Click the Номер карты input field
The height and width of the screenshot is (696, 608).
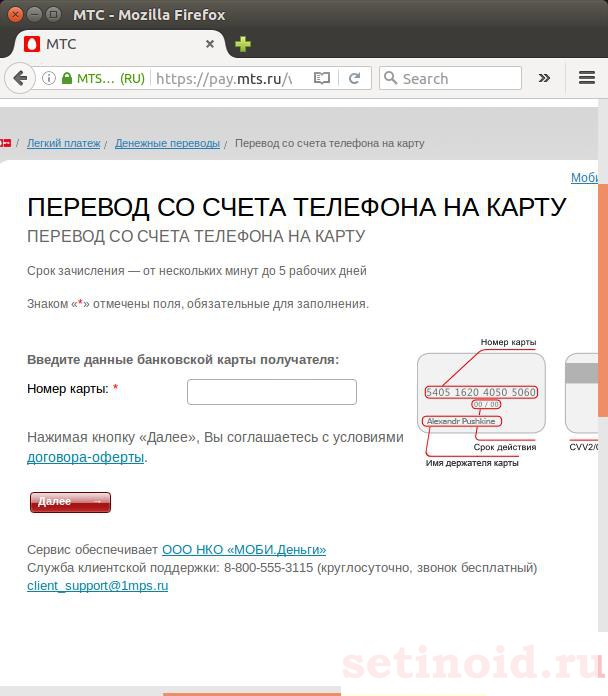[272, 392]
